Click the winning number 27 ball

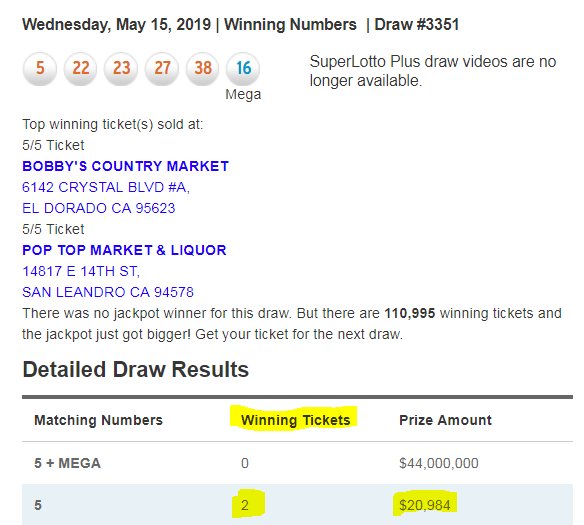coord(162,69)
